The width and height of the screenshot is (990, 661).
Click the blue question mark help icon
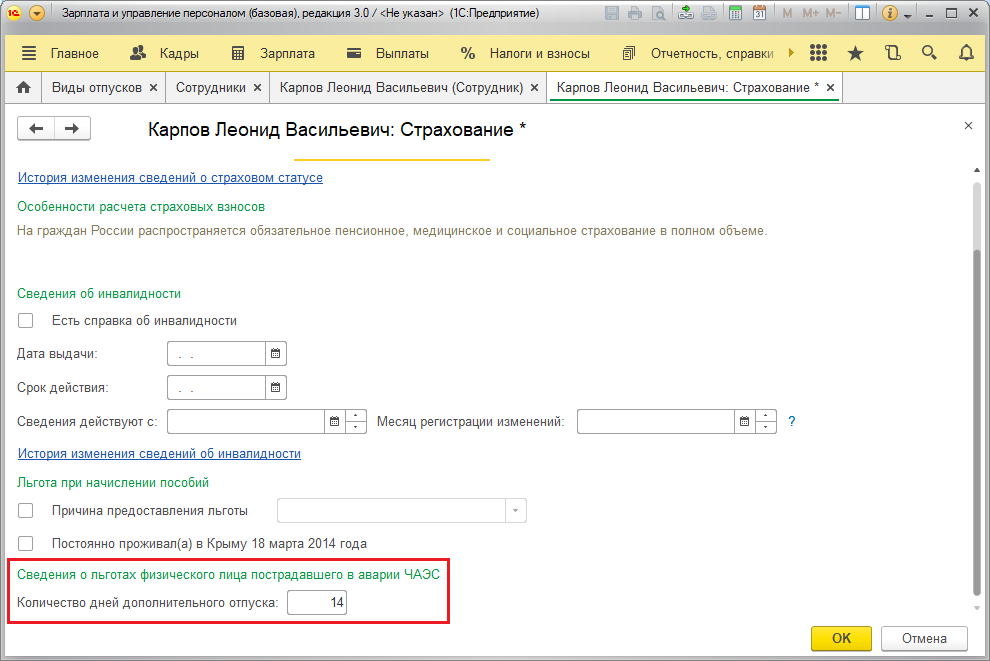coord(792,422)
